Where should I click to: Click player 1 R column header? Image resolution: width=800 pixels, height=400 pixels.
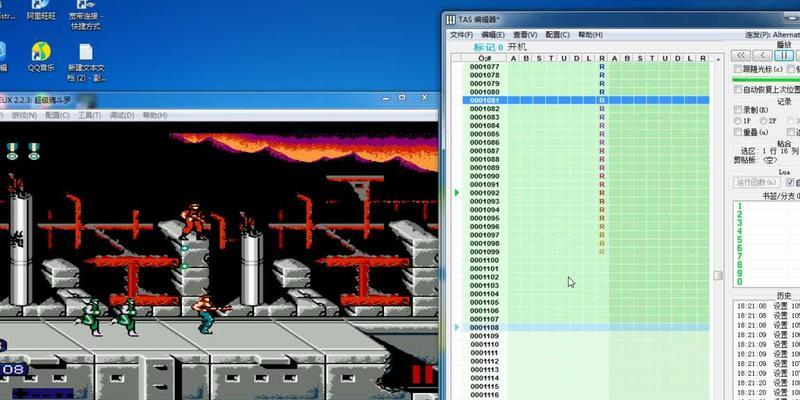pos(602,58)
